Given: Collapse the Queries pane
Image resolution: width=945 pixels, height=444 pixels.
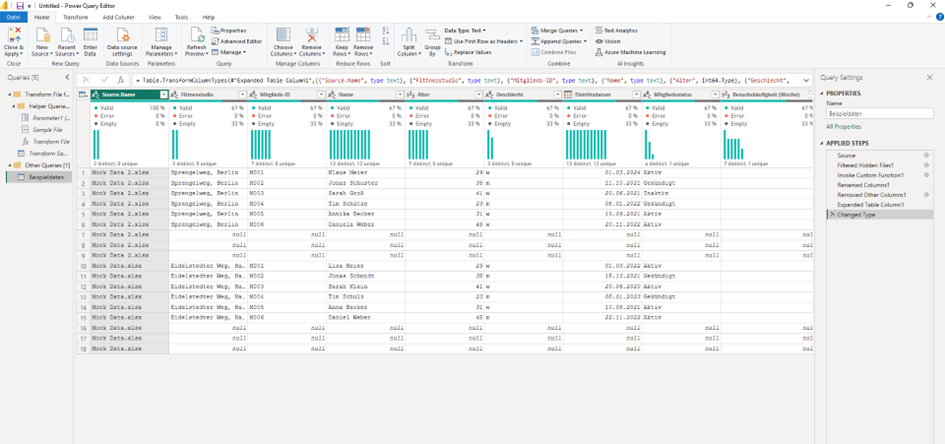Looking at the screenshot, I should (67, 78).
